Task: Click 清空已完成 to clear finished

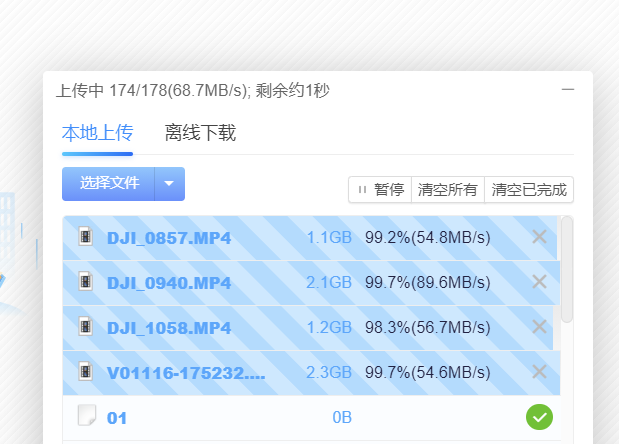Action: pos(529,190)
